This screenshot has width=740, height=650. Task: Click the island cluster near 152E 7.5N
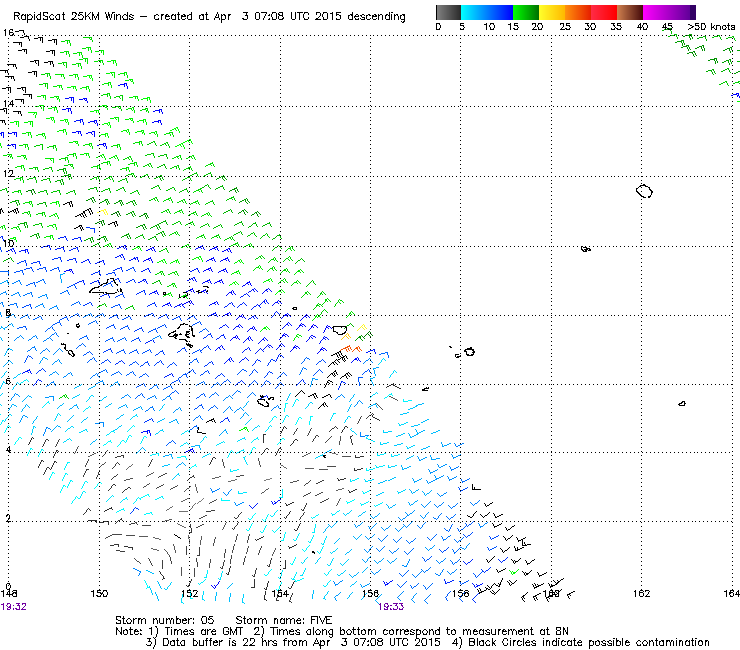point(182,333)
